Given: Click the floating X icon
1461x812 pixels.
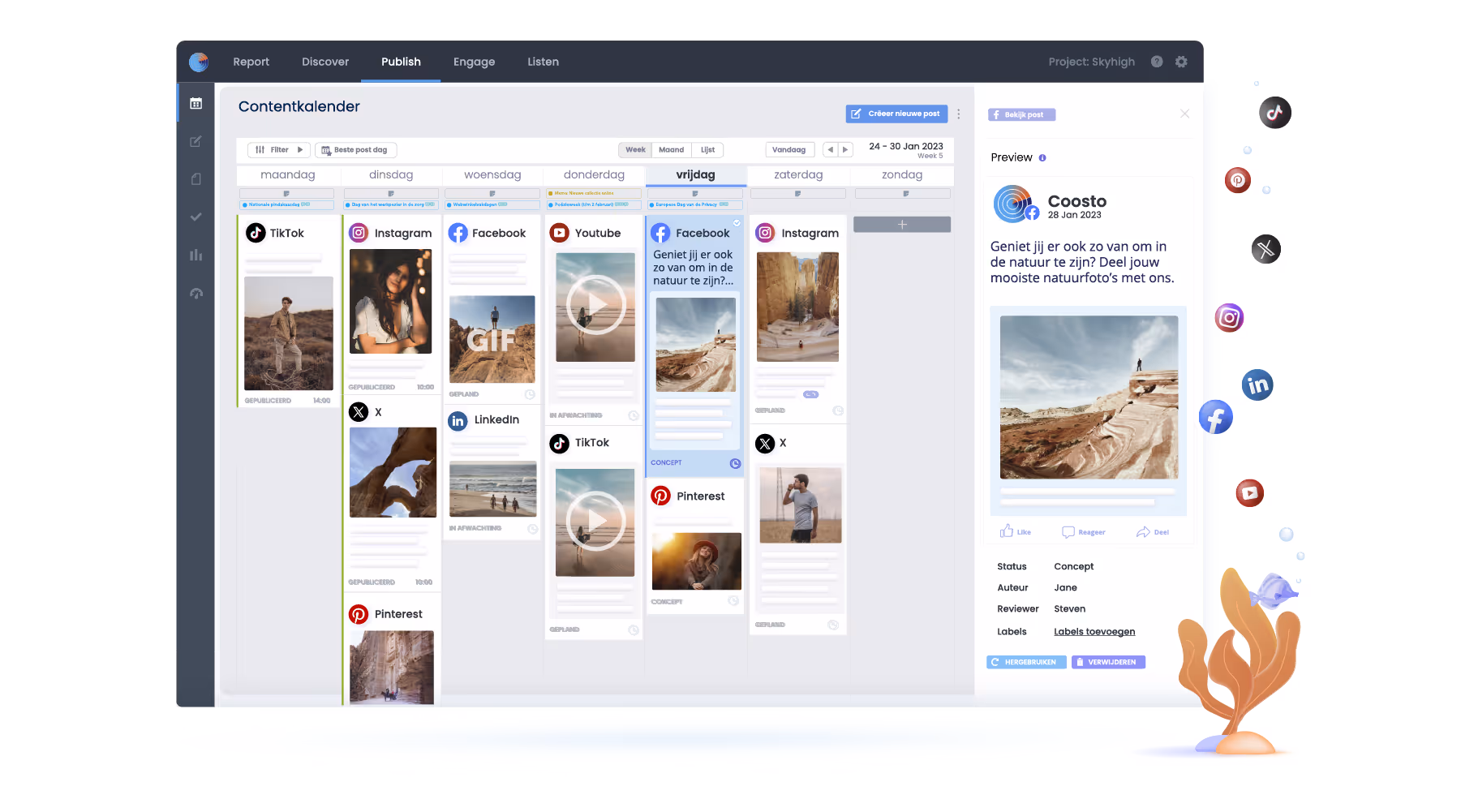Looking at the screenshot, I should [x=1266, y=249].
